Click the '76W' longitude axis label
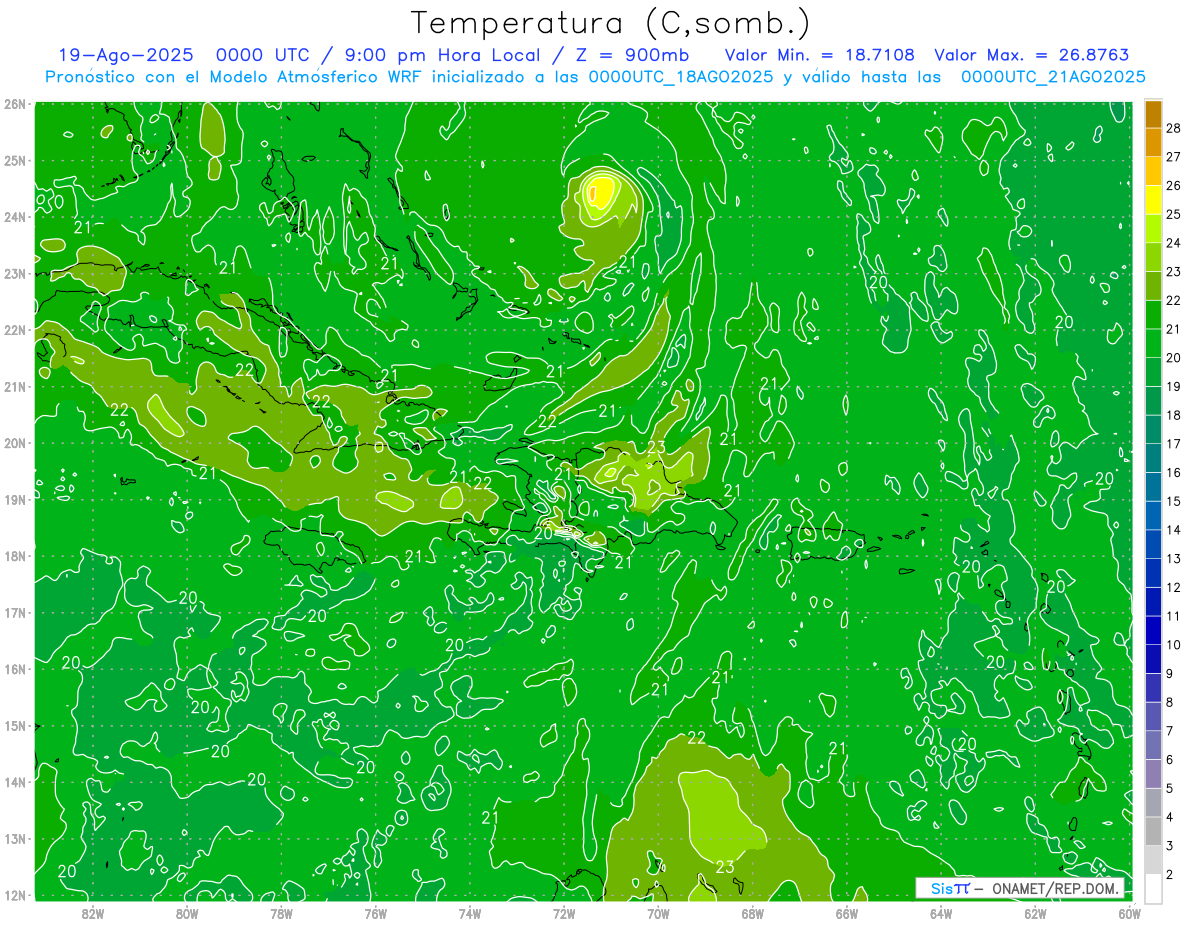 375,912
